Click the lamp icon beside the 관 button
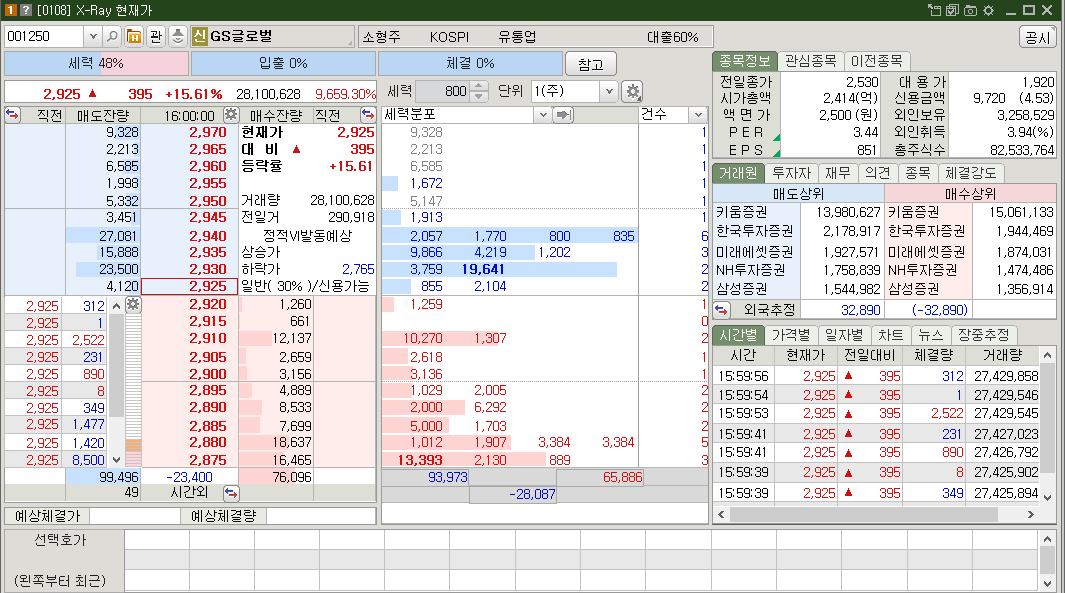 point(178,36)
